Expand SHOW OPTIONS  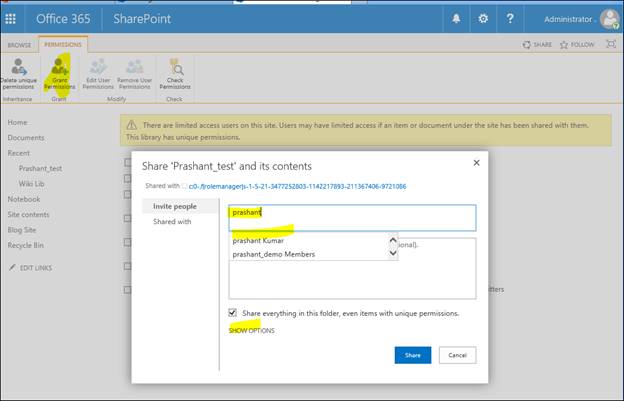tap(252, 331)
